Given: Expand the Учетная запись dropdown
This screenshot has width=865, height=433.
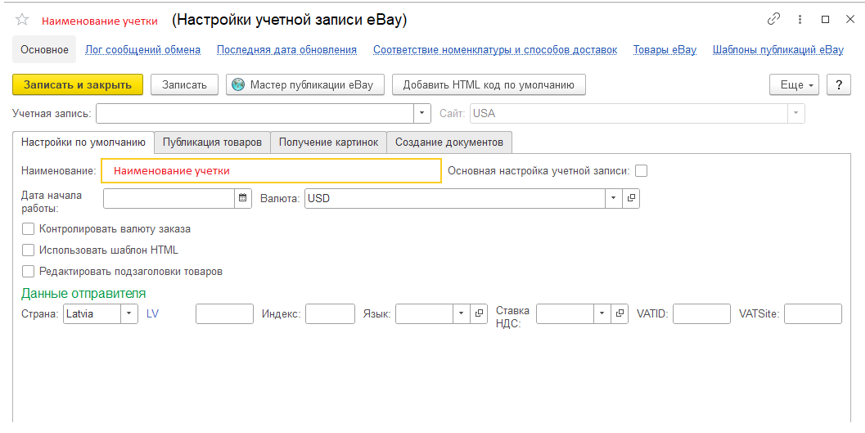Looking at the screenshot, I should [421, 113].
